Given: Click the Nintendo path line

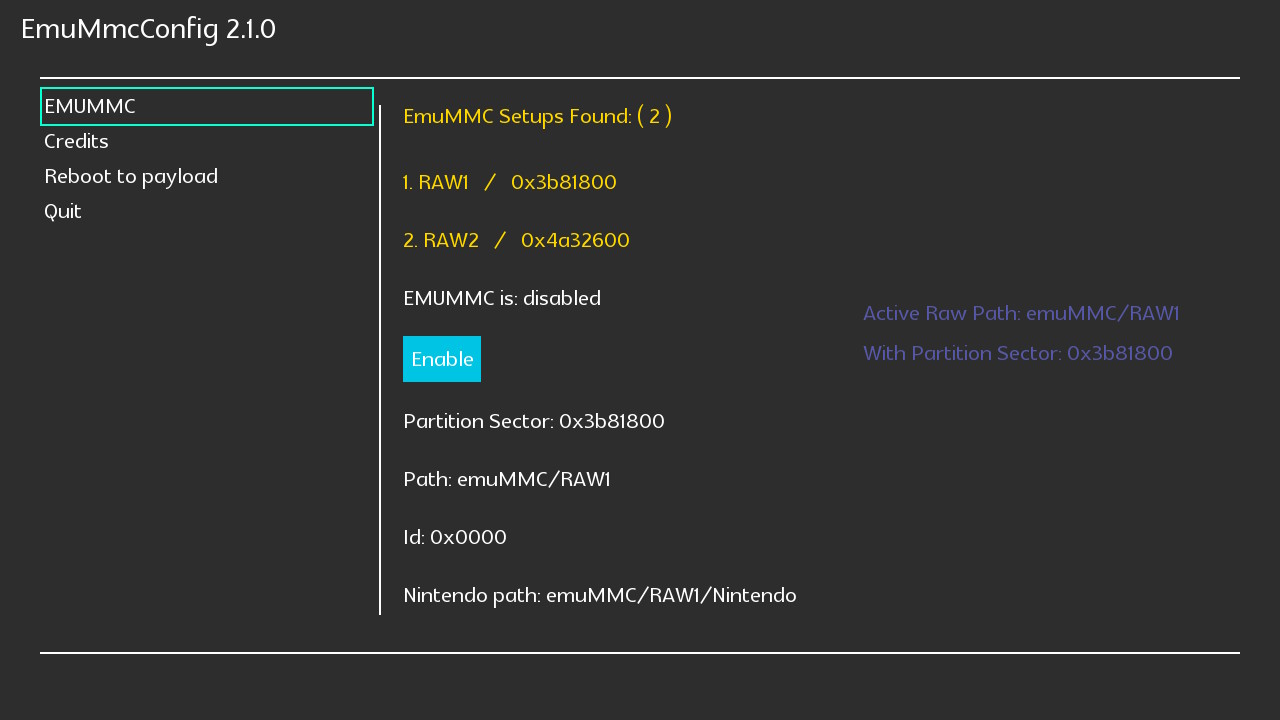Looking at the screenshot, I should 600,596.
